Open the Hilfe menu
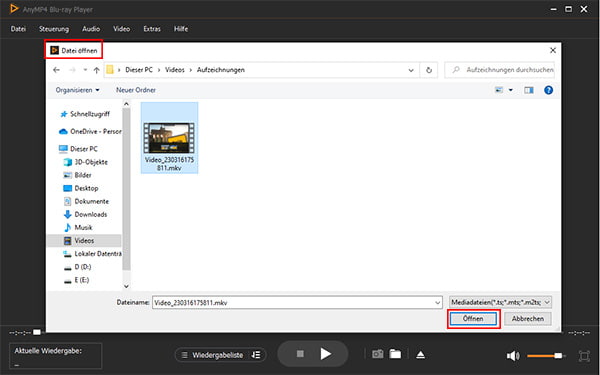 pyautogui.click(x=181, y=29)
